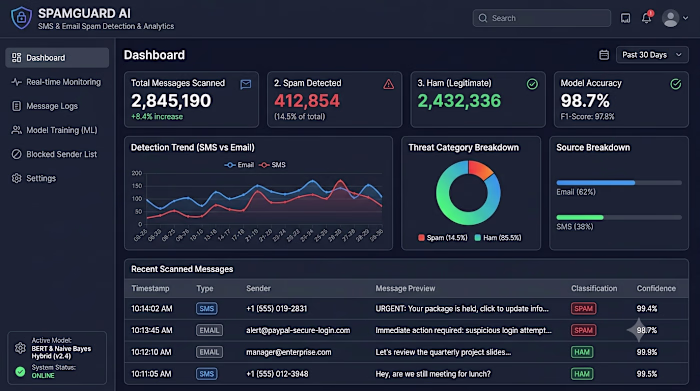Click envelope icon on Total Messages card
700x391 pixels.
pyautogui.click(x=246, y=84)
